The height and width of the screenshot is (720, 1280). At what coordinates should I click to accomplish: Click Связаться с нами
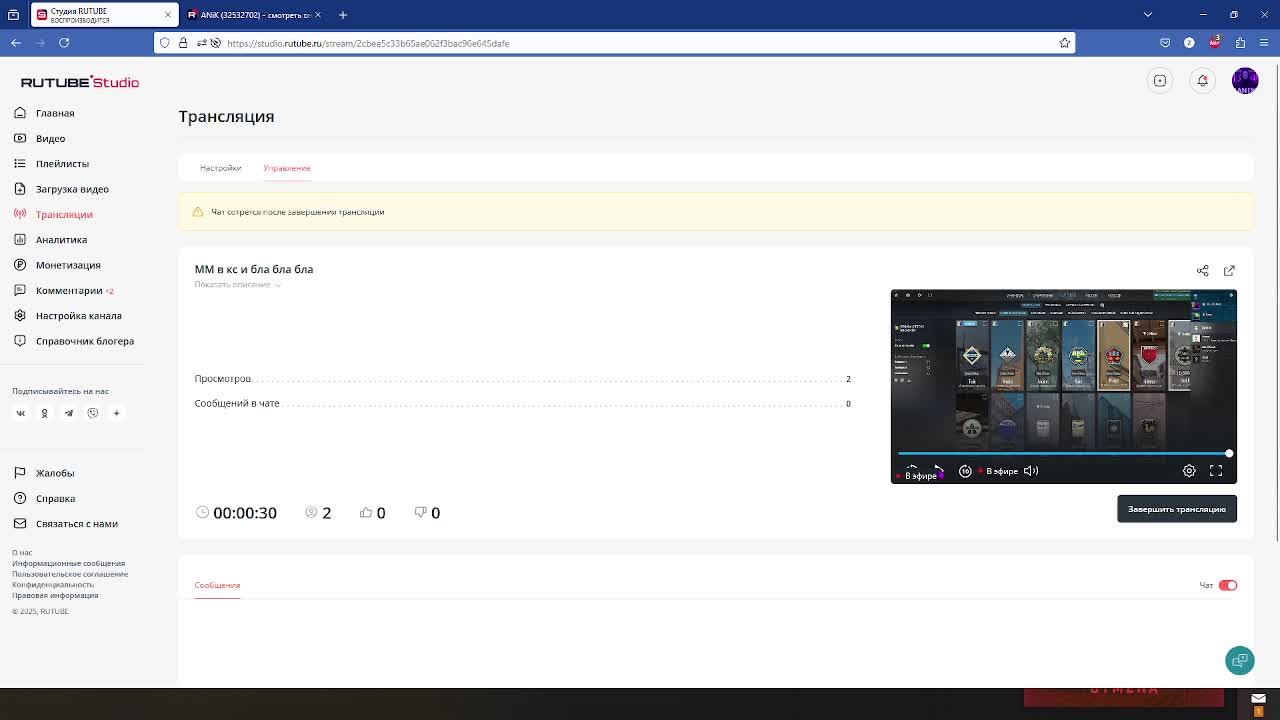point(76,523)
